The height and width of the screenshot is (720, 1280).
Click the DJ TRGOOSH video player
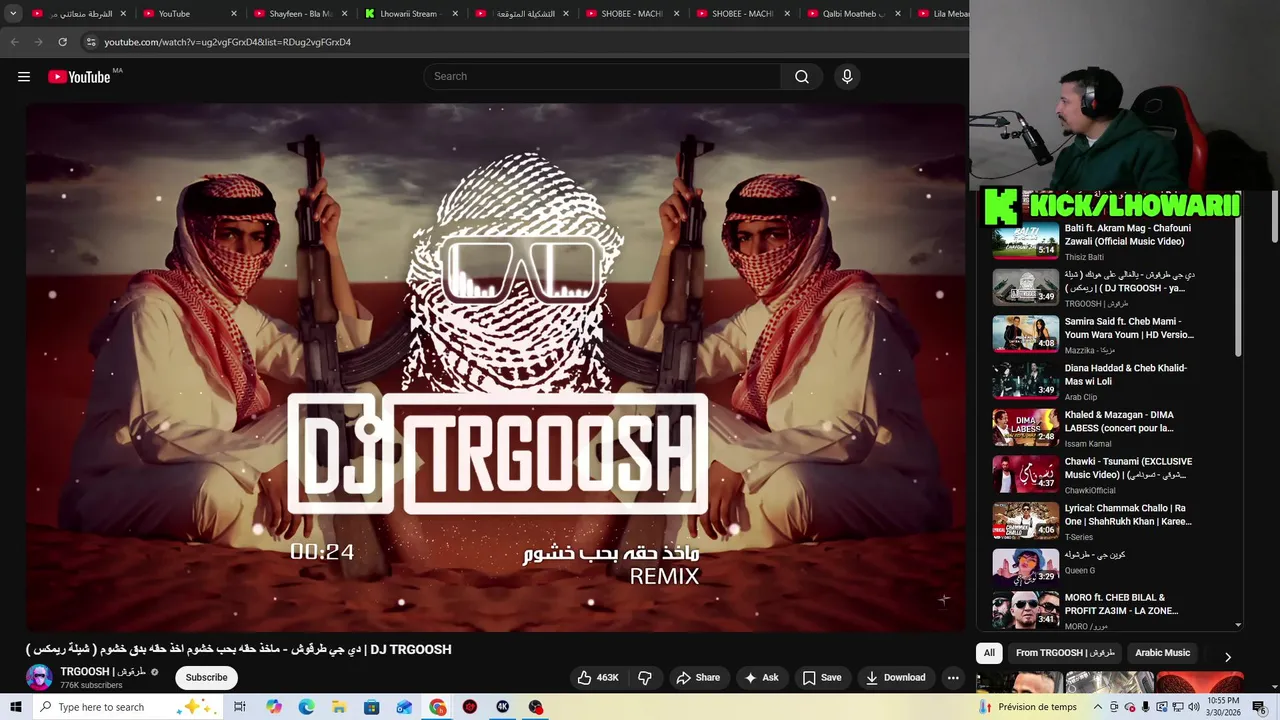[496, 367]
